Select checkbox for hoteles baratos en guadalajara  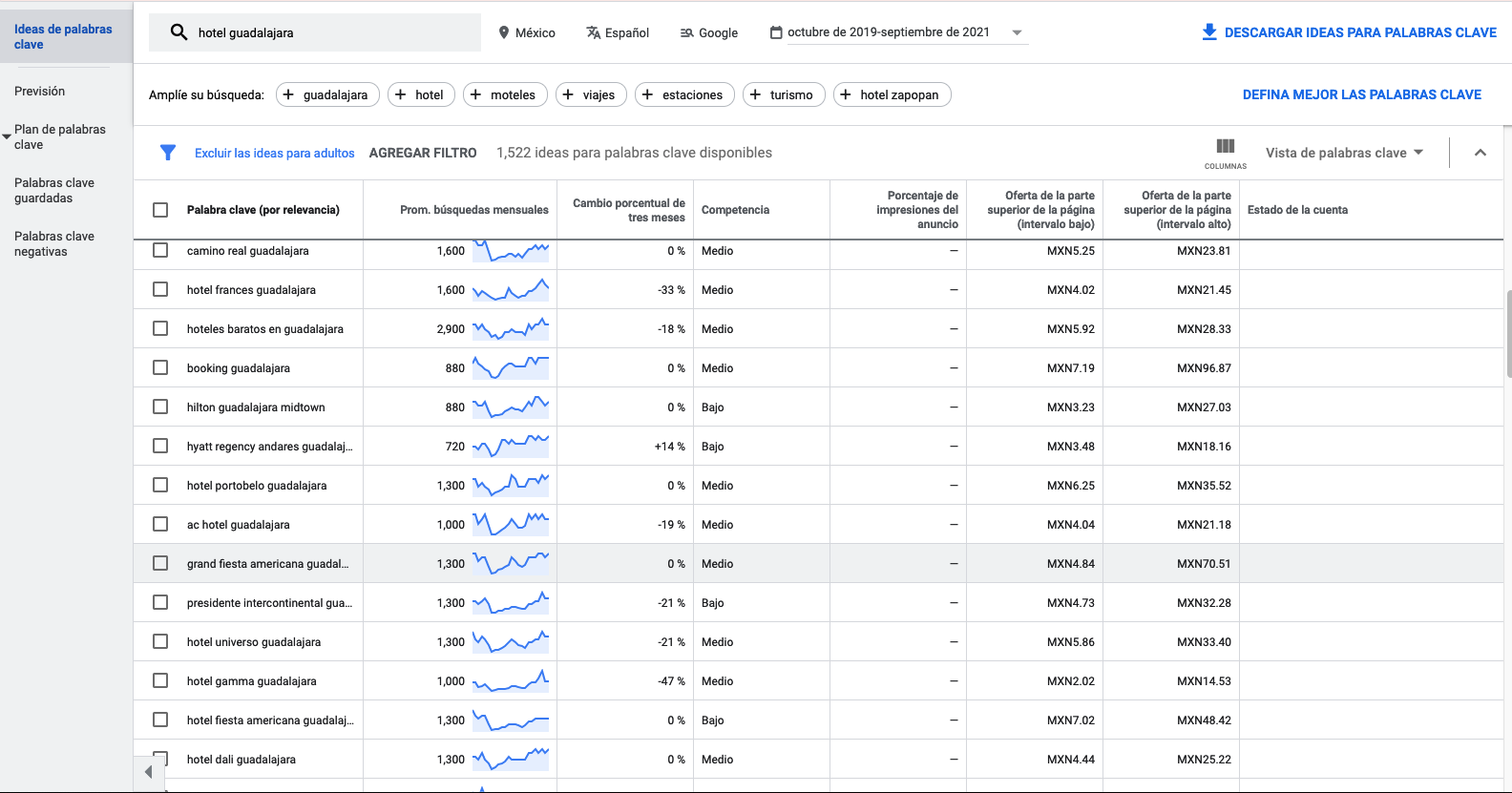(160, 328)
